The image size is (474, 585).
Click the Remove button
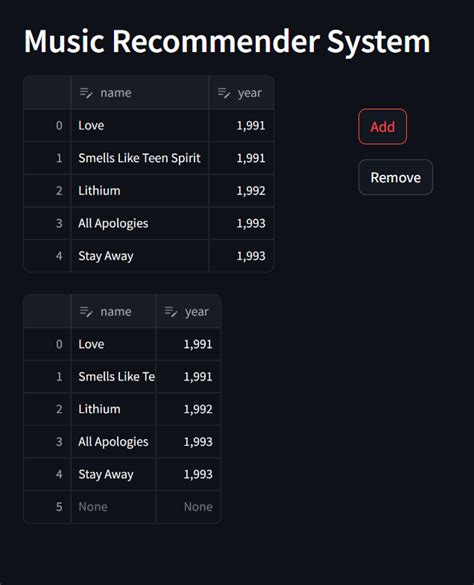[395, 177]
